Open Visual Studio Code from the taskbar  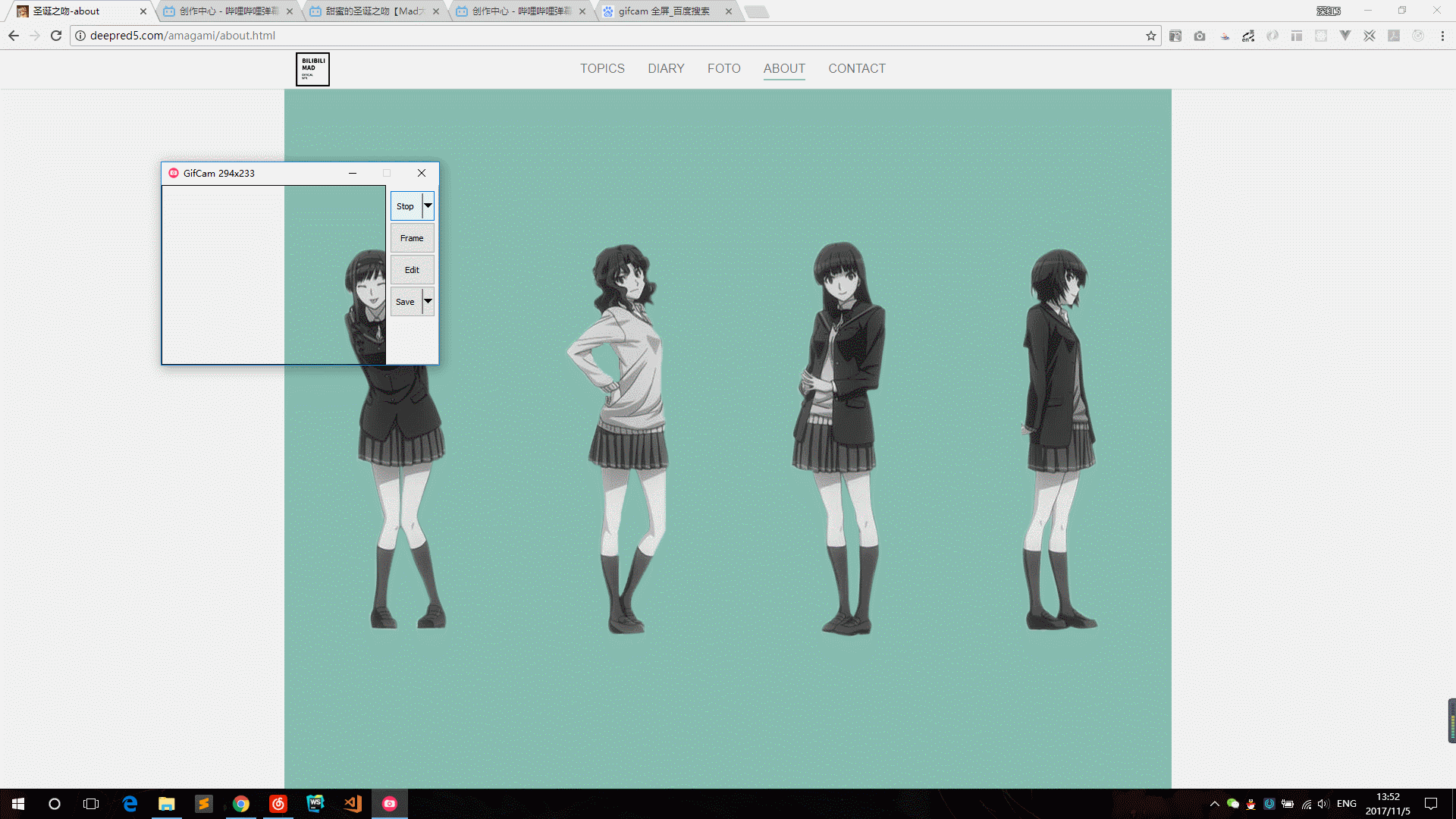point(353,804)
